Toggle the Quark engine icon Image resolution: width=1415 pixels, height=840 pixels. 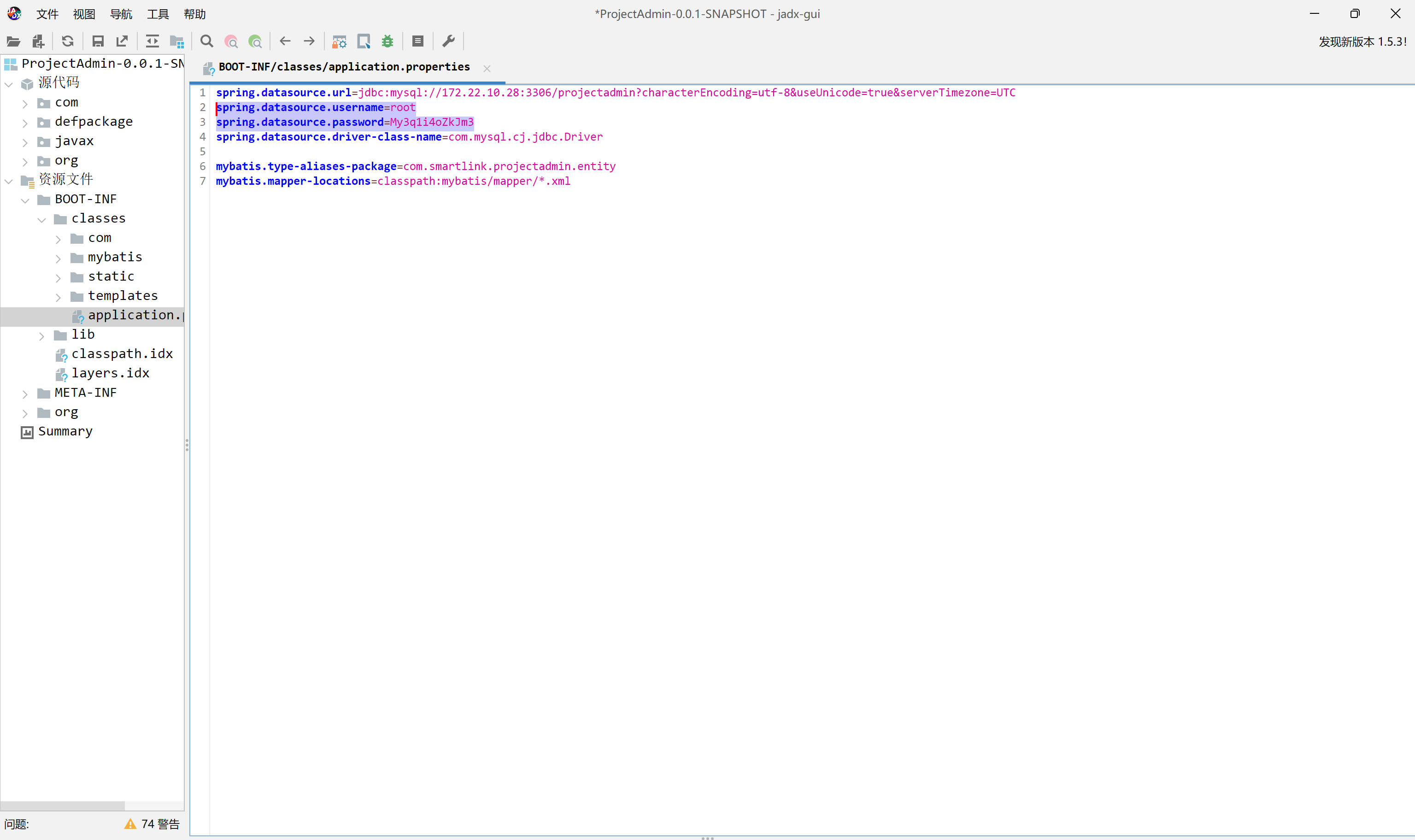tap(364, 41)
